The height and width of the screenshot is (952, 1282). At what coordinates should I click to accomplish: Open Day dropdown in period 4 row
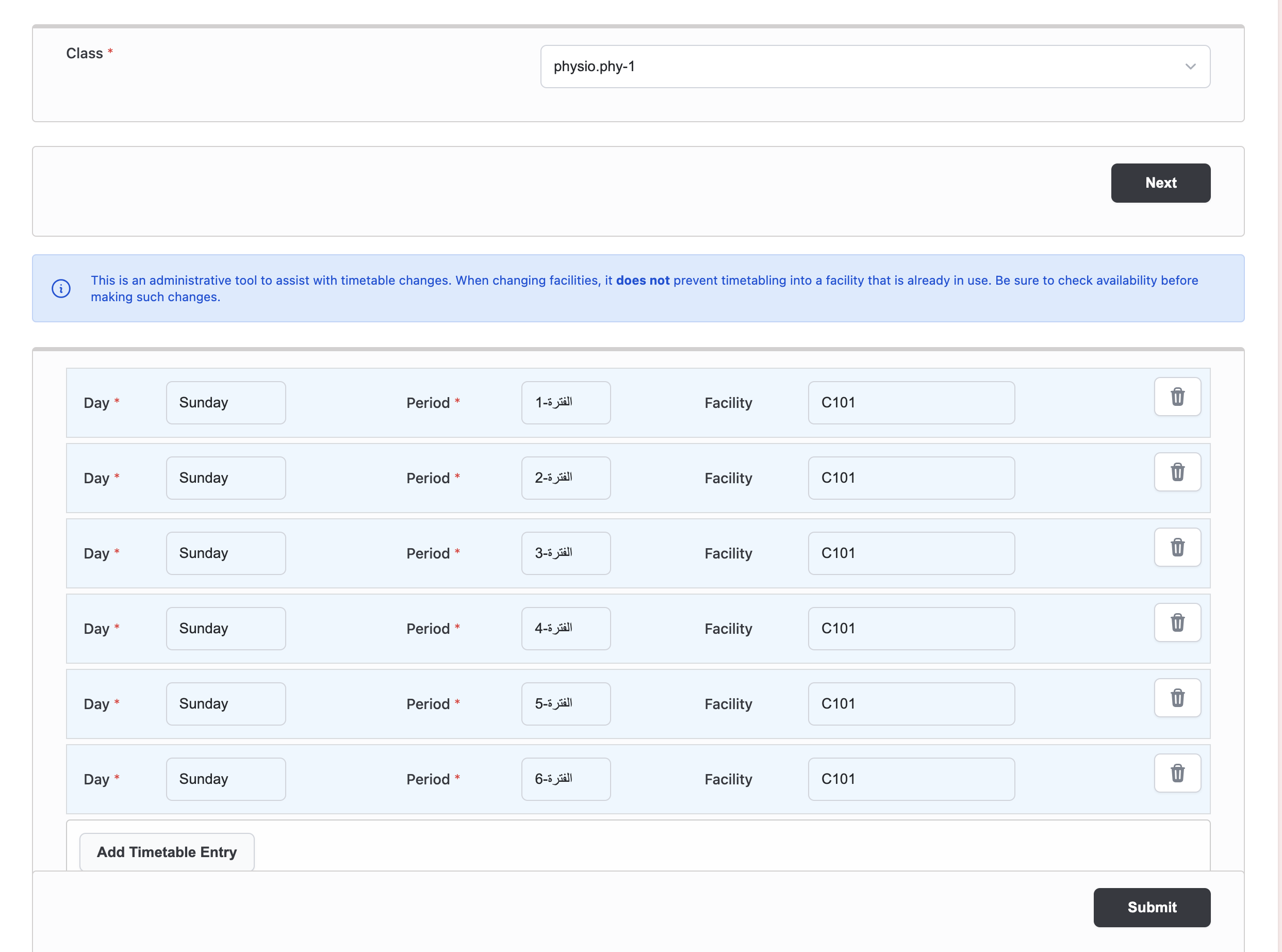click(226, 629)
